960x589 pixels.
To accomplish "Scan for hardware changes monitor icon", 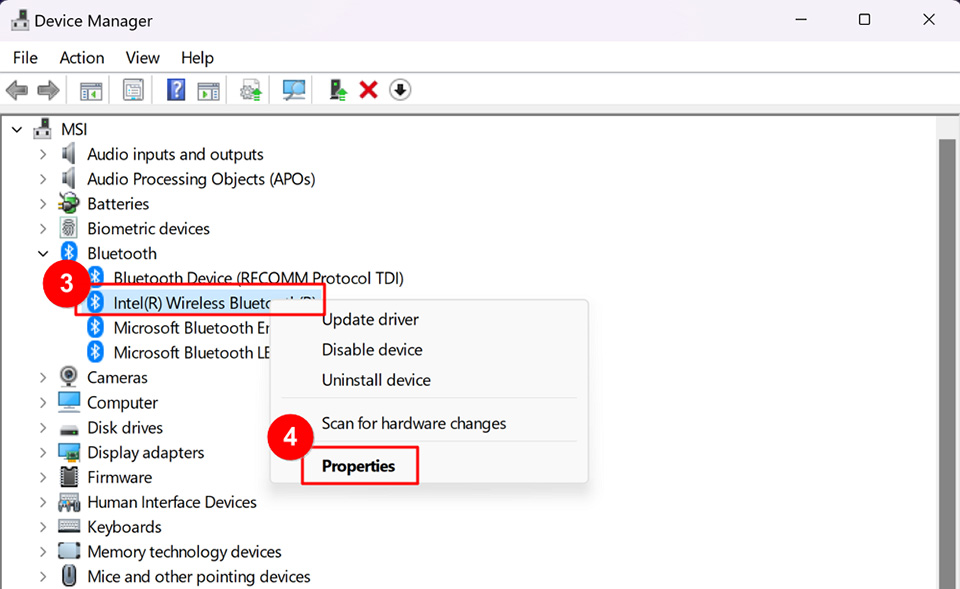I will click(294, 91).
